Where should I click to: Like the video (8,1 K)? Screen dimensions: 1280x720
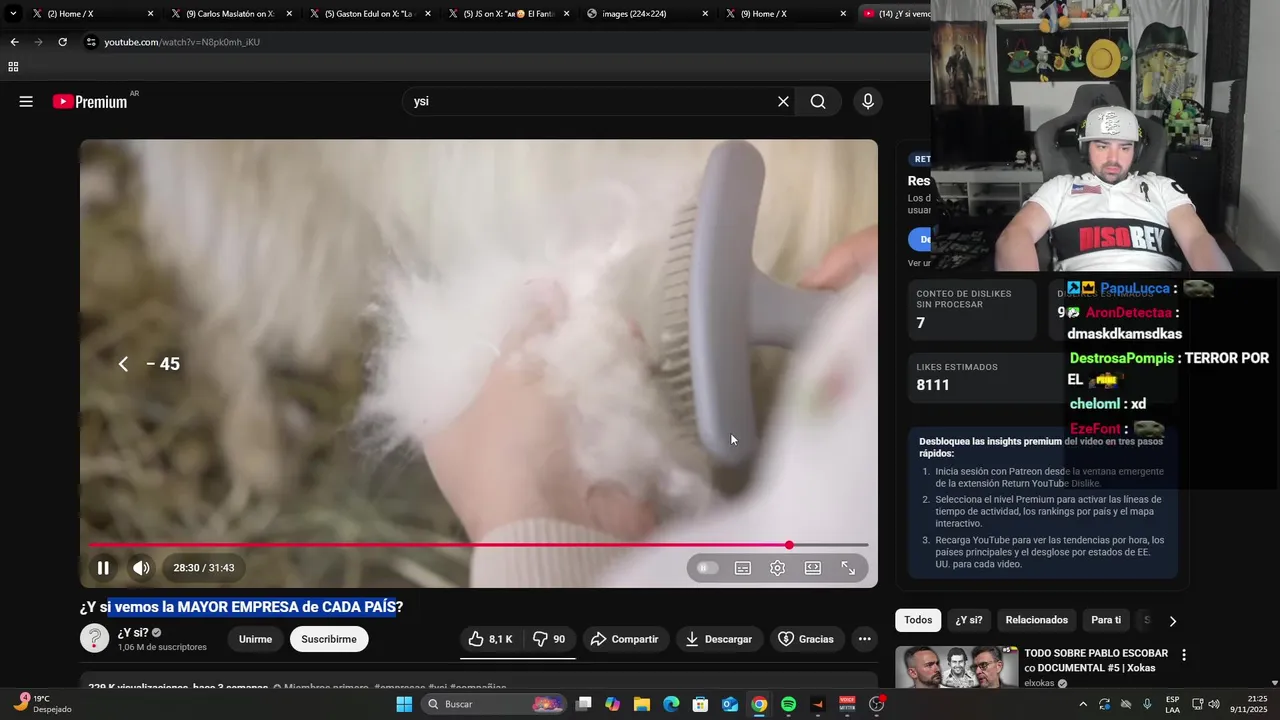[490, 639]
